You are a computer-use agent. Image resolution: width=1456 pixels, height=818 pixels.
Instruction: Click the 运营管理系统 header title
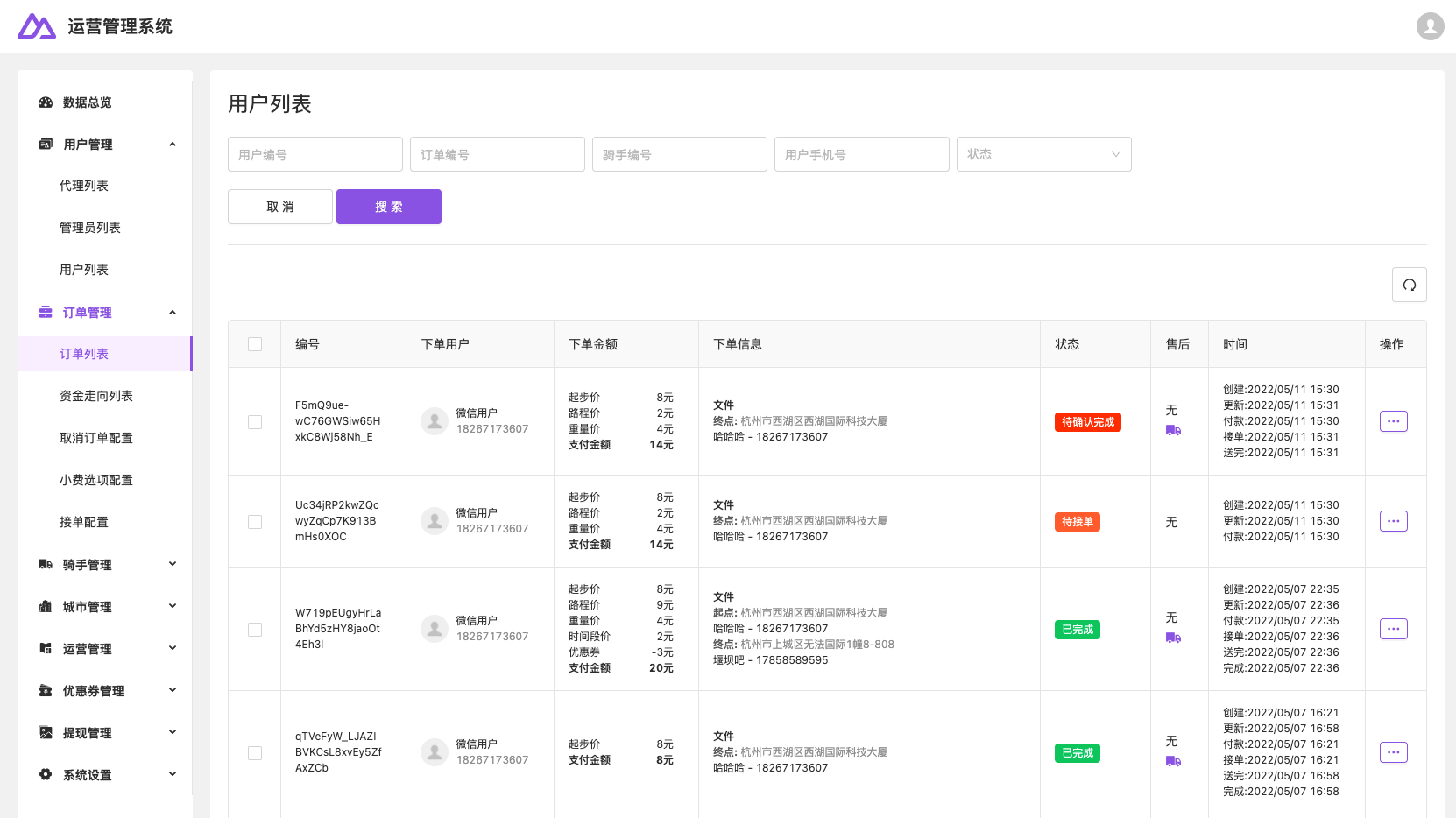pyautogui.click(x=120, y=26)
